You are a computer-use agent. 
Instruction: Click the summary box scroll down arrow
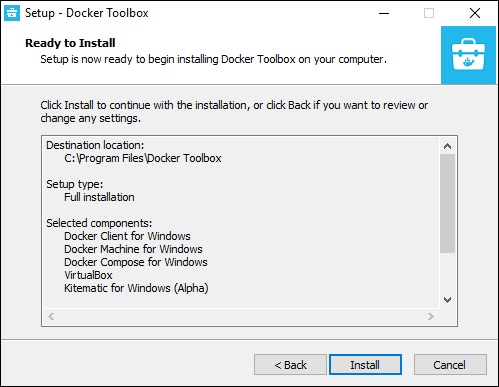coord(447,300)
